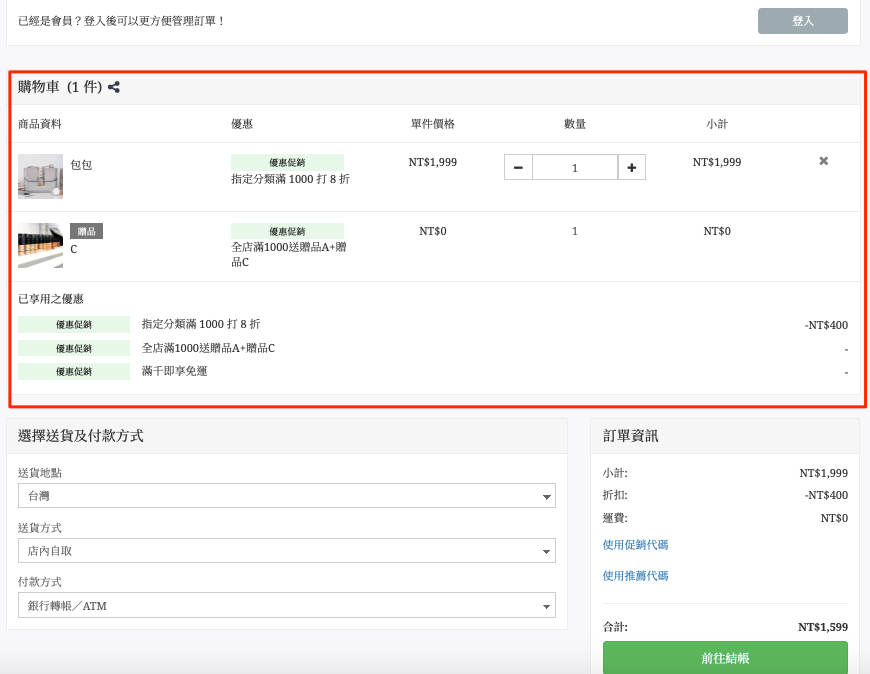Click the 包包 product name
This screenshot has width=870, height=674.
[81, 165]
